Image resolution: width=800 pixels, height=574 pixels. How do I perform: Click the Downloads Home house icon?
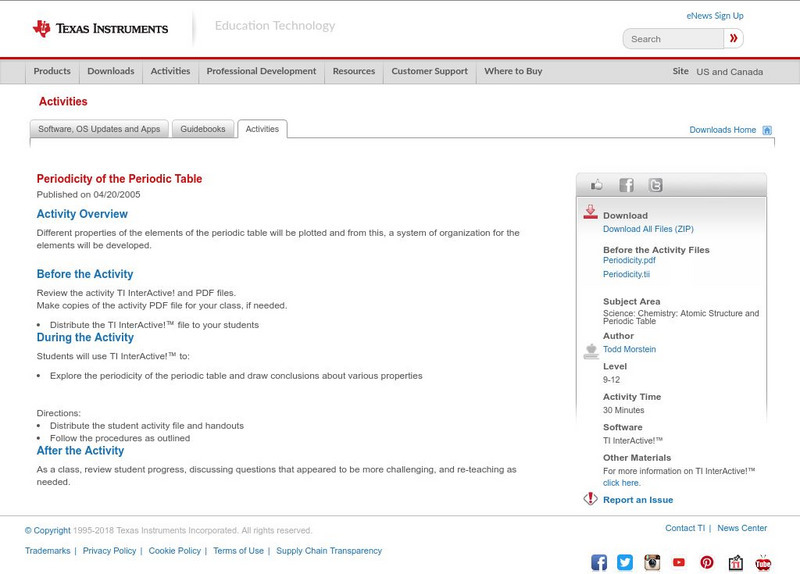click(x=767, y=130)
